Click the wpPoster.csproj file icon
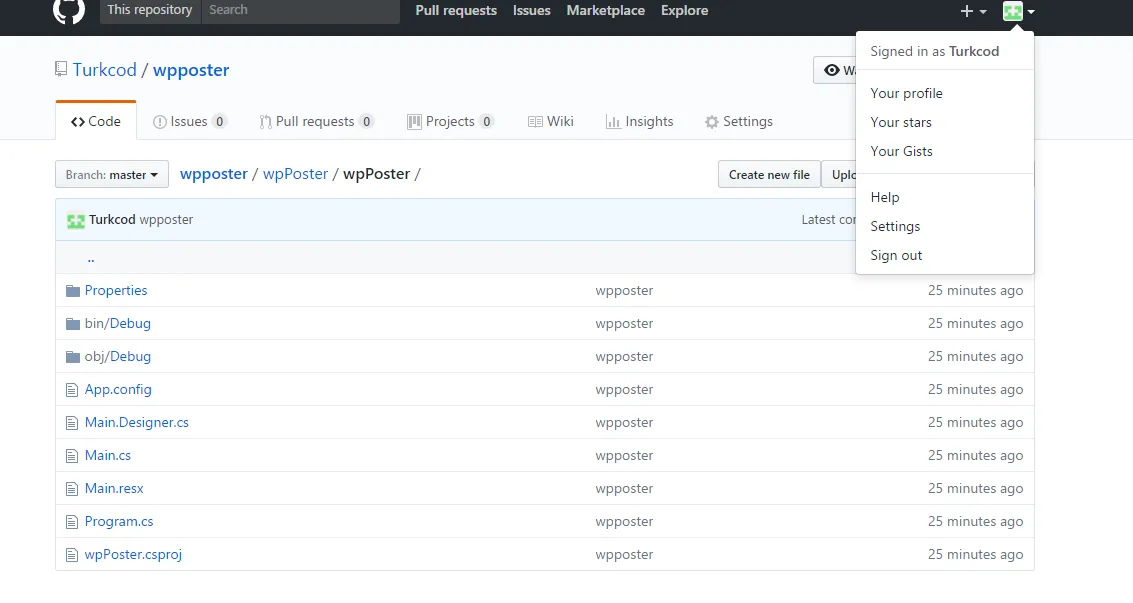1133x603 pixels. click(x=72, y=555)
